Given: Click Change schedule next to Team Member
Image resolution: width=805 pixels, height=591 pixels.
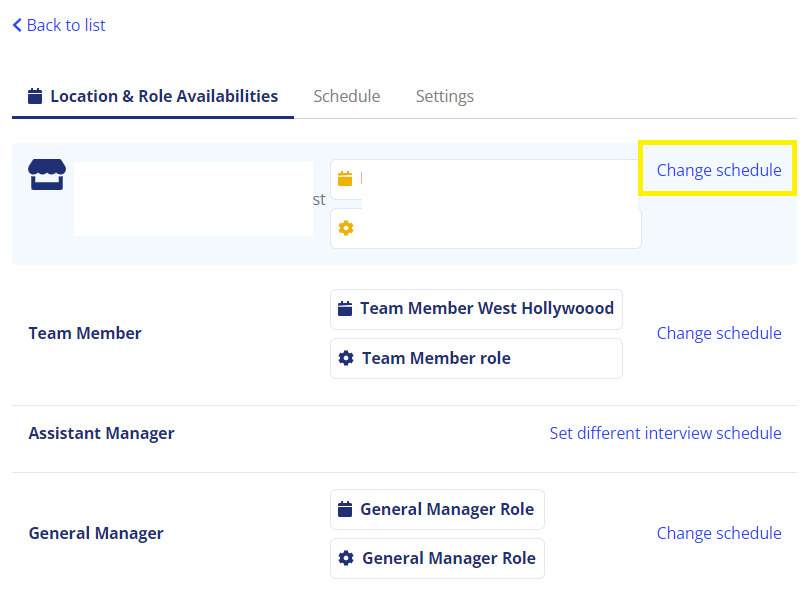Looking at the screenshot, I should click(x=718, y=333).
